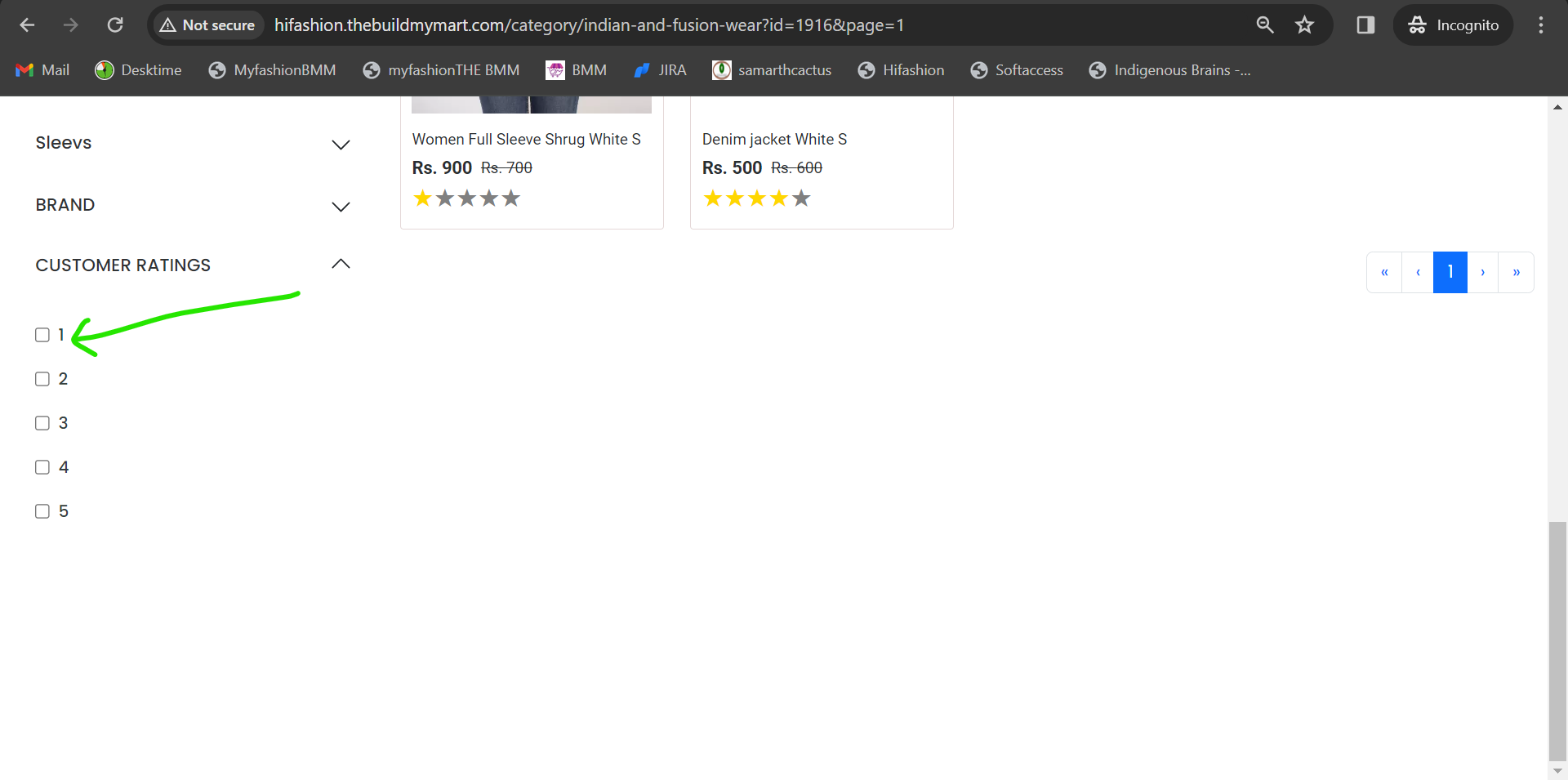Open the zoom magnifier icon in address bar
This screenshot has width=1568, height=780.
(x=1265, y=25)
